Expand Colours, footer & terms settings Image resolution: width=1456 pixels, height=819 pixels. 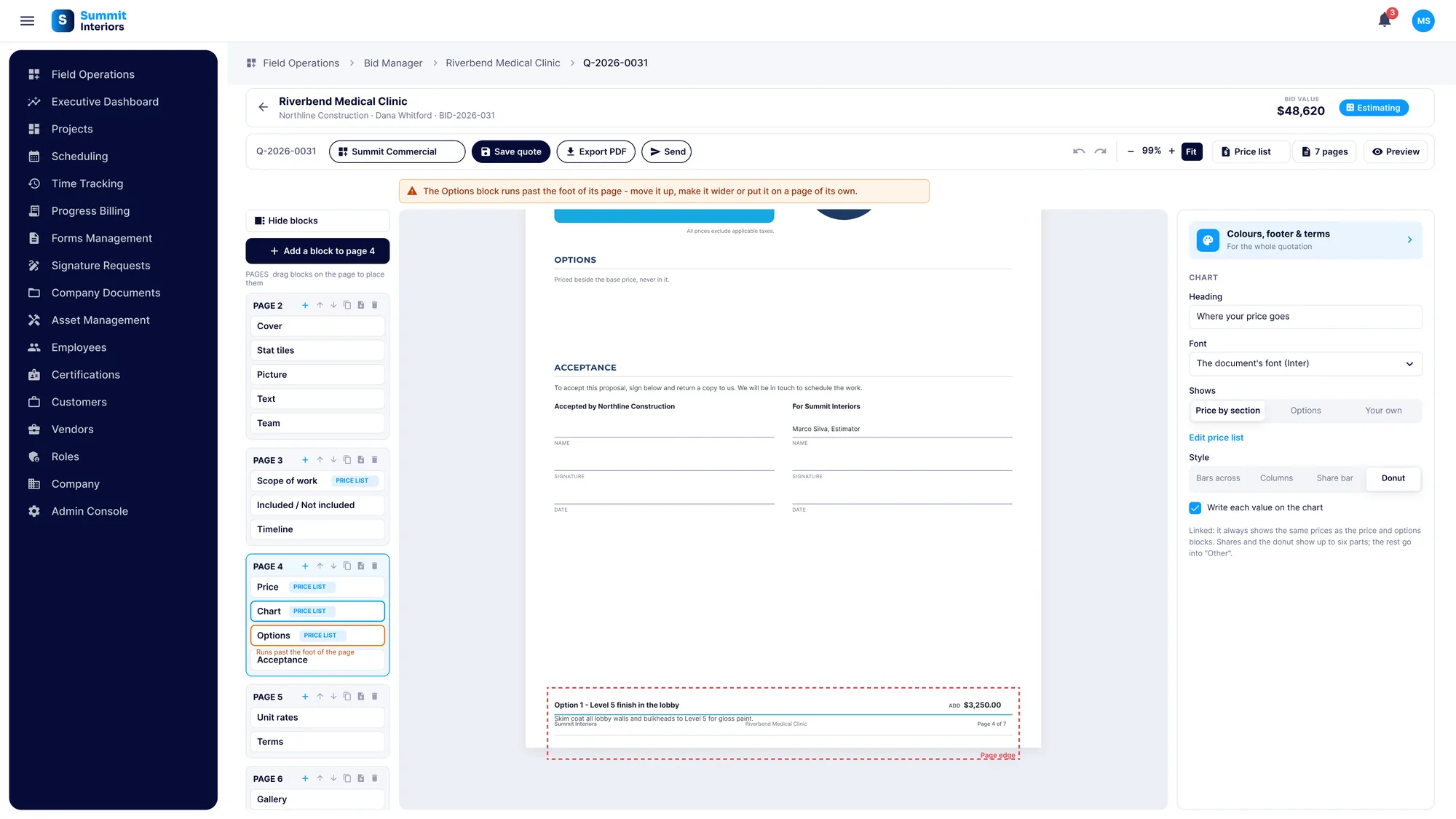tap(1305, 240)
